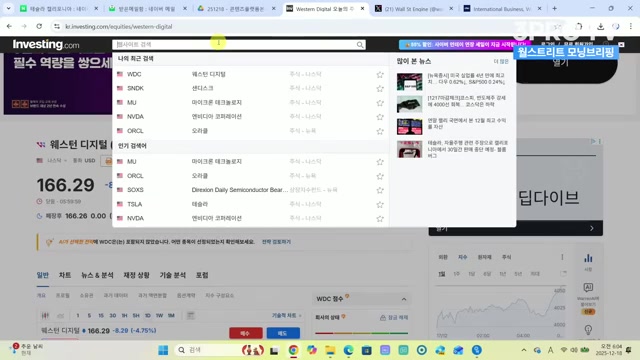Star NVDA in popular searches list
Screen dimensions: 640x360
coord(380,219)
